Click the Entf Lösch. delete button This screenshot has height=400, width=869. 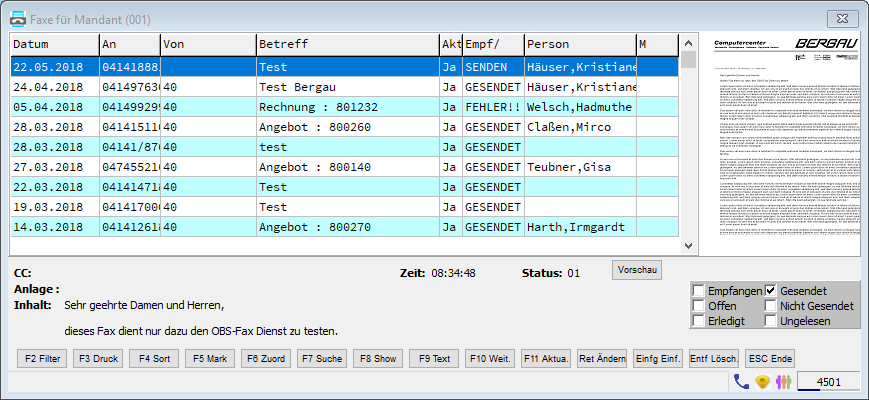coord(714,359)
